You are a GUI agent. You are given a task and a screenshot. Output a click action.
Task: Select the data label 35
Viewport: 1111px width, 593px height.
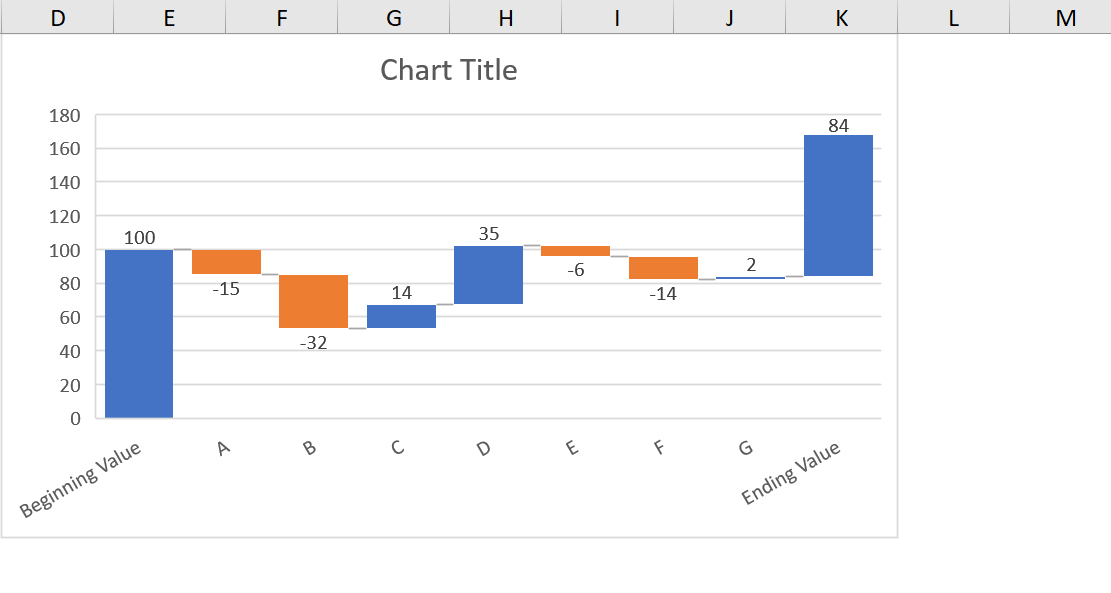click(x=489, y=234)
